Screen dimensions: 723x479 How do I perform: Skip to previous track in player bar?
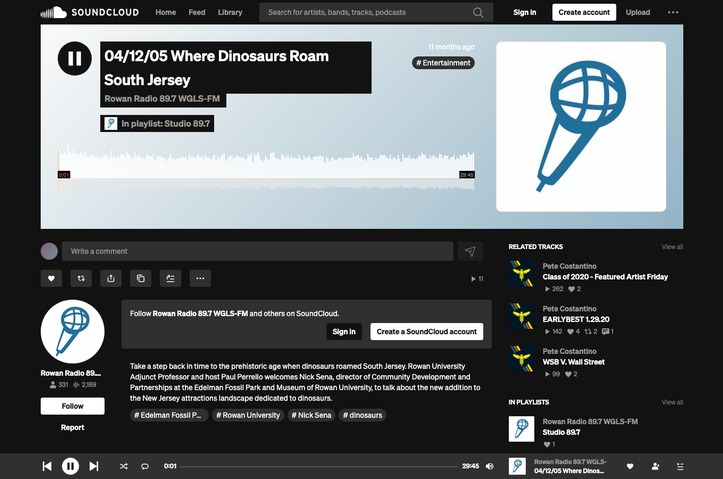point(47,466)
